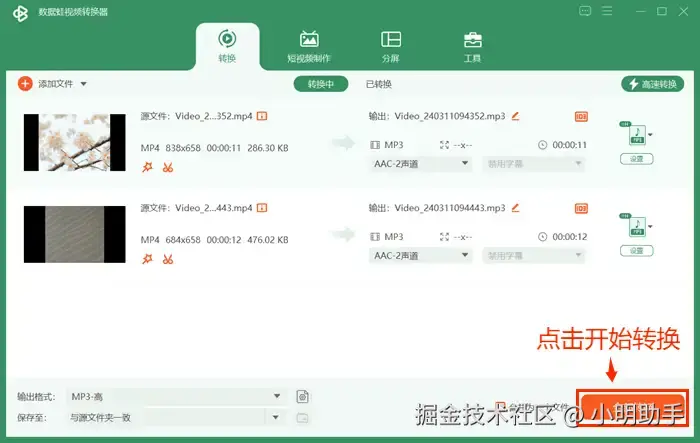Image resolution: width=700 pixels, height=443 pixels.
Task: Switch to the 短视频制作 tab
Action: pyautogui.click(x=309, y=47)
